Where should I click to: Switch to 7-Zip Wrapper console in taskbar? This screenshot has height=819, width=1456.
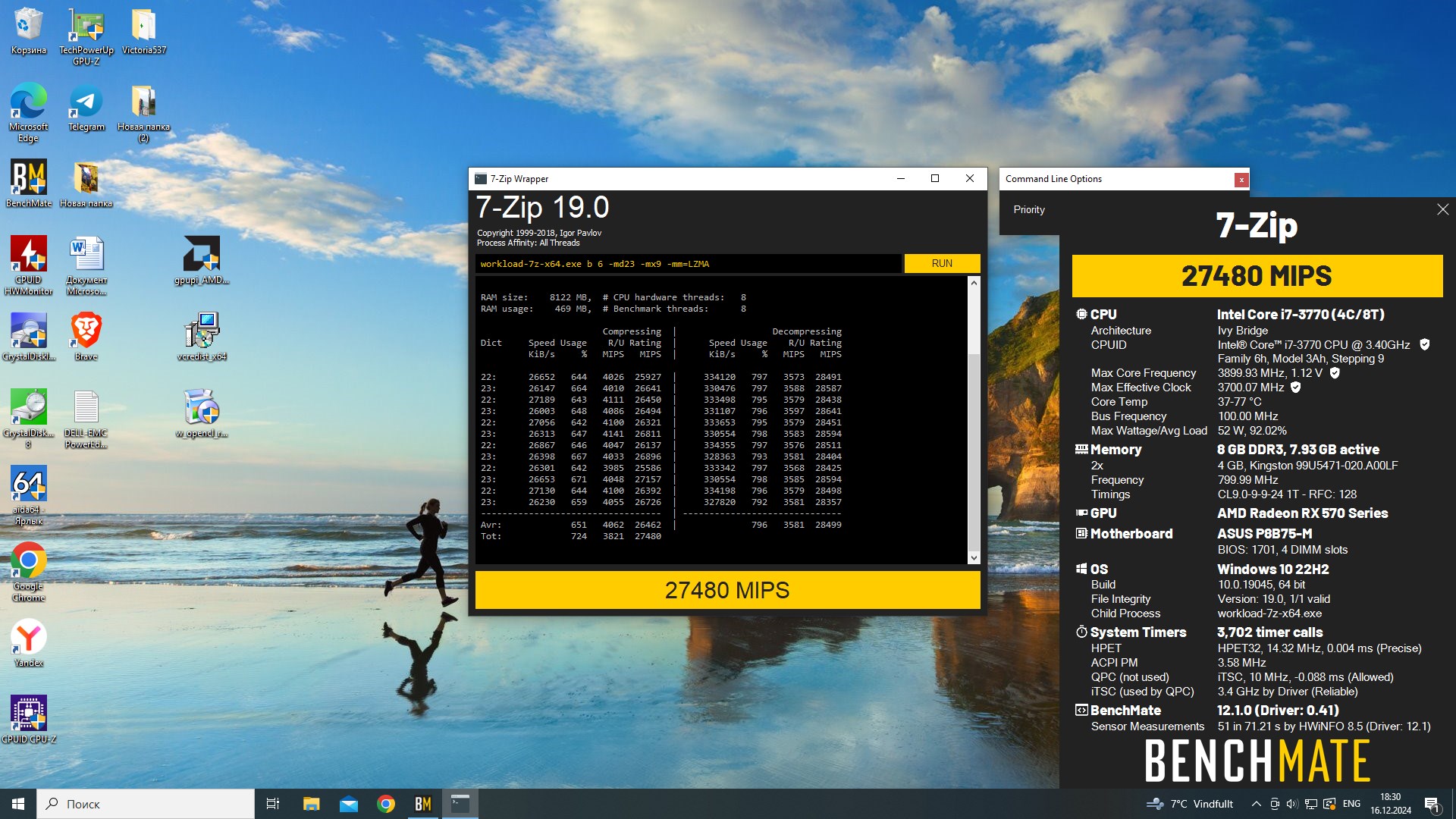pos(460,804)
